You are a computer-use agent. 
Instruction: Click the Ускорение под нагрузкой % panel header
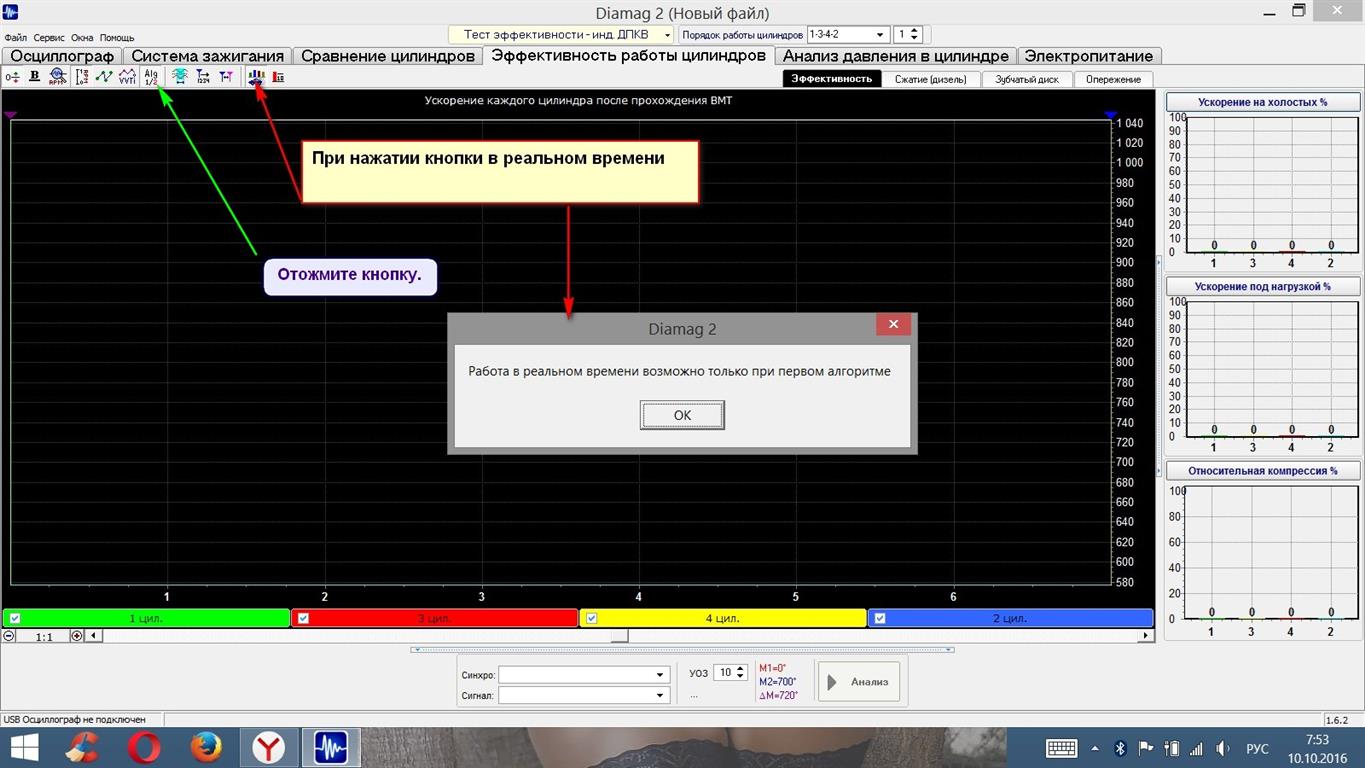pyautogui.click(x=1262, y=286)
